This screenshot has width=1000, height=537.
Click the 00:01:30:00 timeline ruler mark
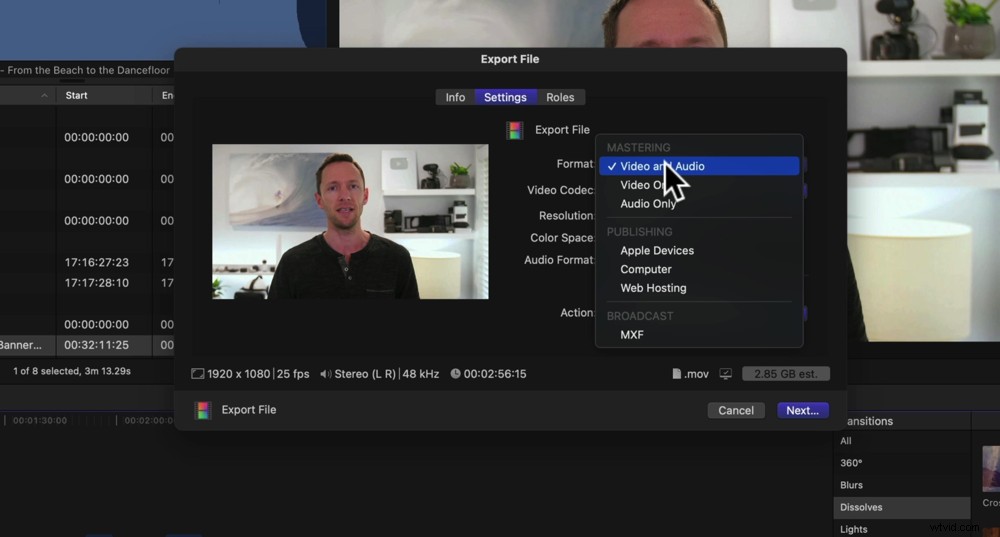point(40,420)
